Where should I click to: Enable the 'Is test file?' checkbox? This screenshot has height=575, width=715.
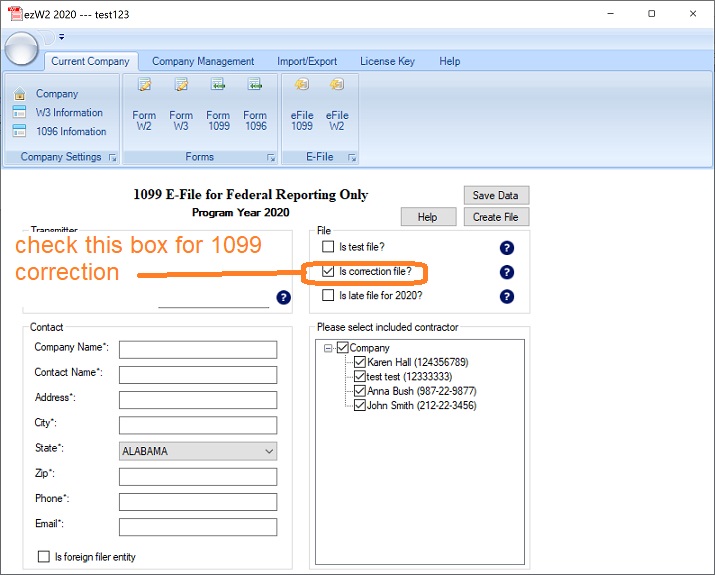(x=328, y=247)
